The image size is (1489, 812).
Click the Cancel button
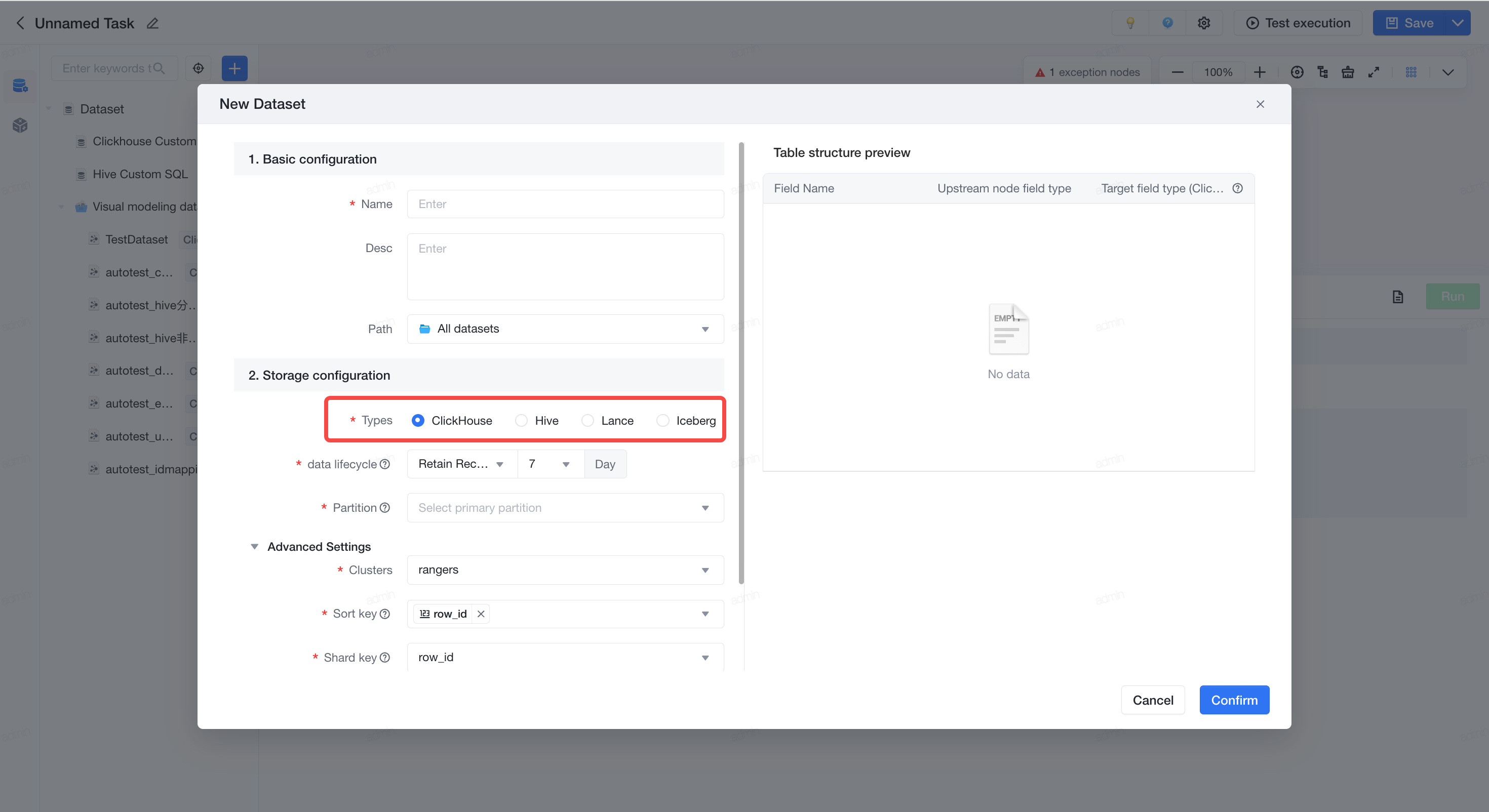(1153, 700)
